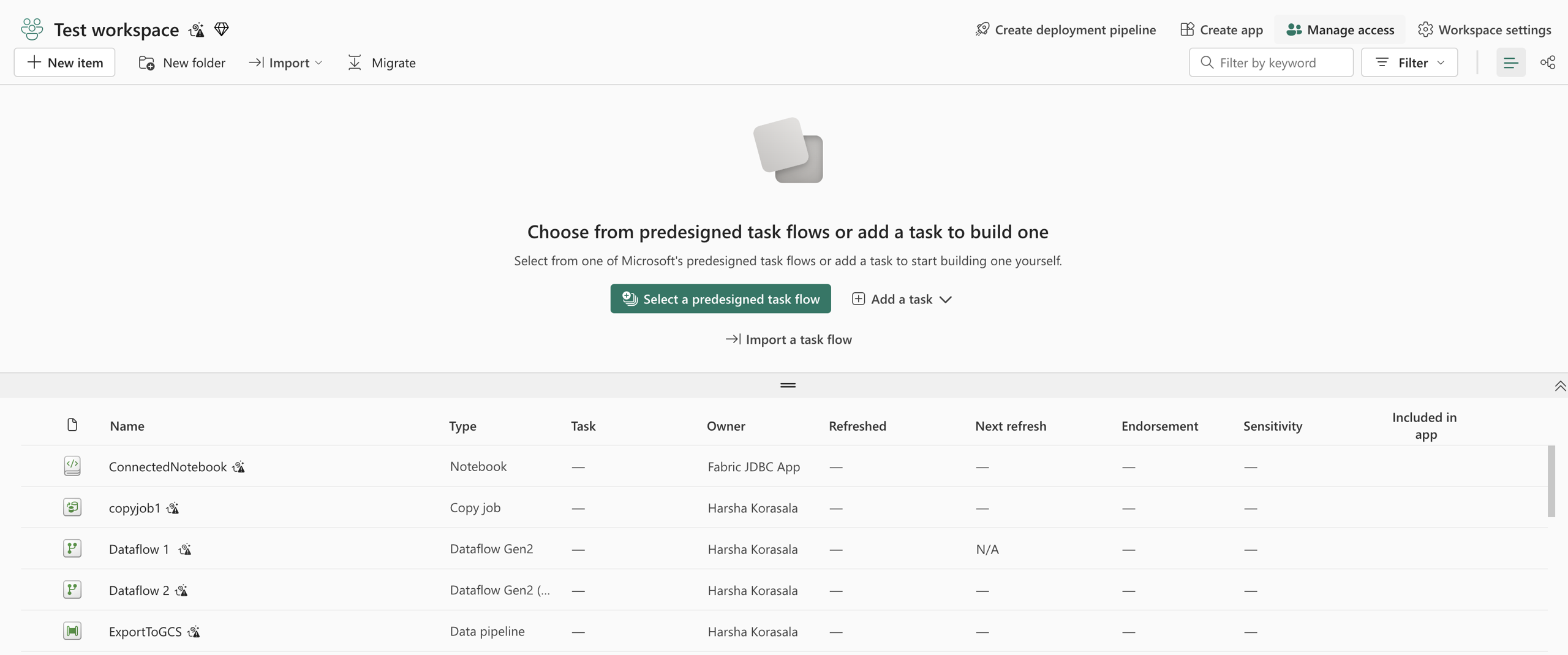This screenshot has width=1568, height=655.
Task: Expand the Filter dropdown
Action: 1409,62
